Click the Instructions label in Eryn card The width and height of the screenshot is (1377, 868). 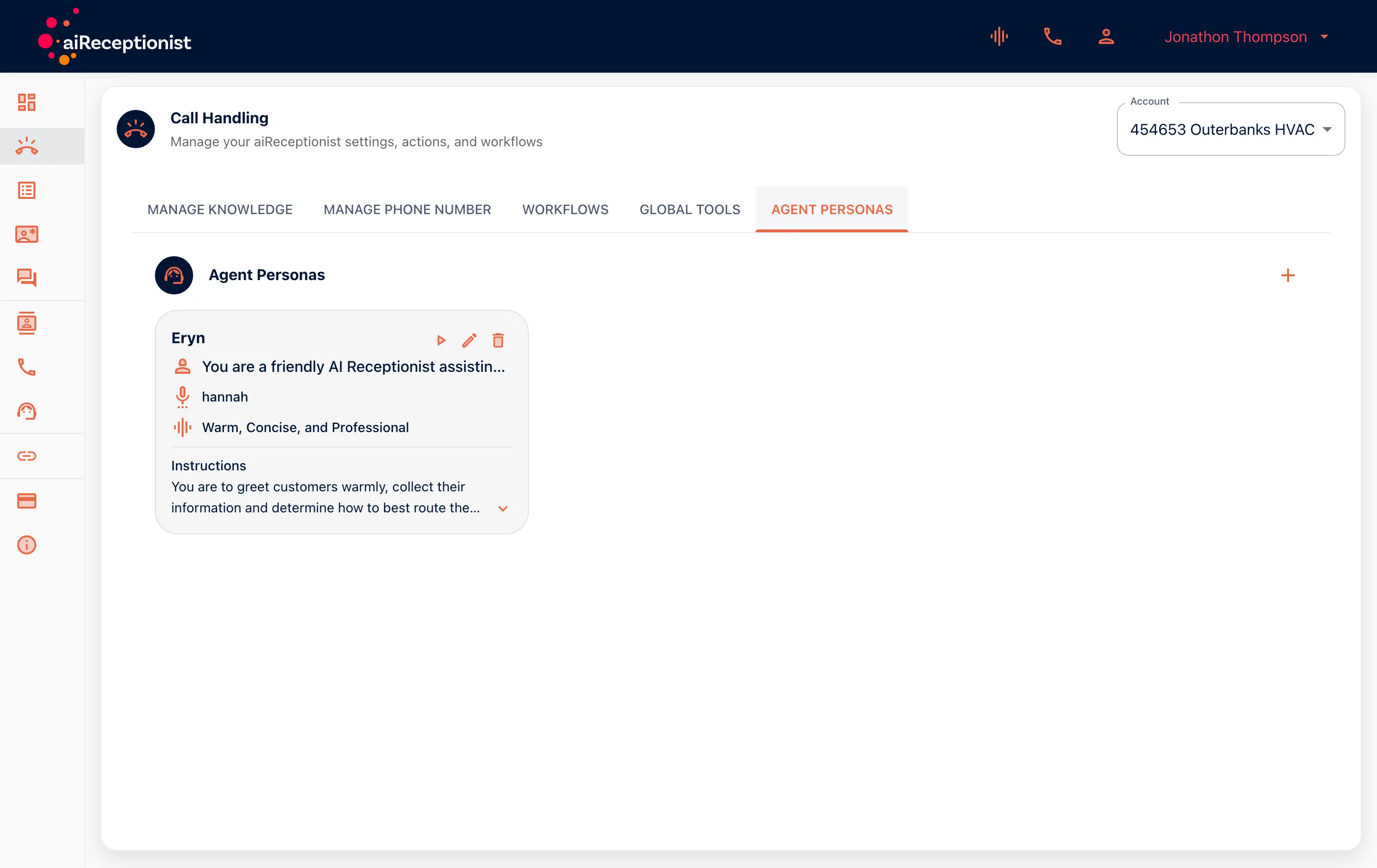(x=209, y=466)
